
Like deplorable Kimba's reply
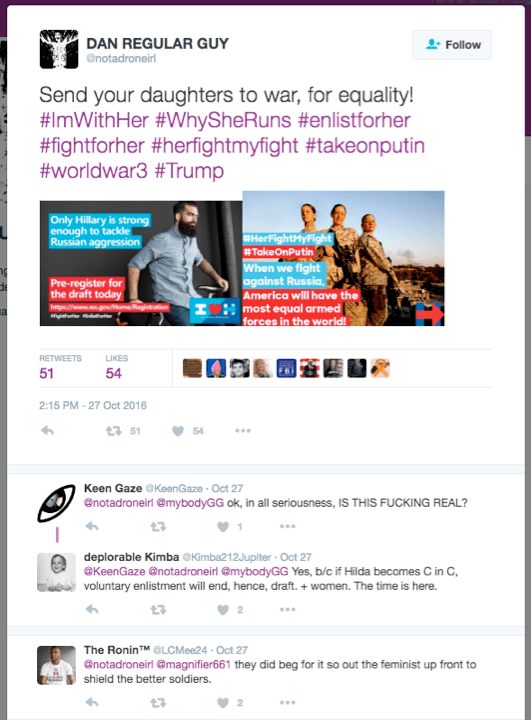point(223,610)
